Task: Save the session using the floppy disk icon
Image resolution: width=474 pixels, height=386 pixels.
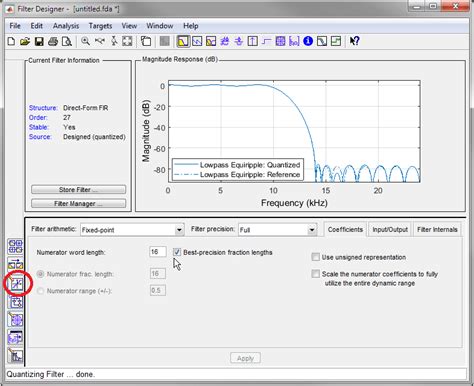Action: (39, 41)
